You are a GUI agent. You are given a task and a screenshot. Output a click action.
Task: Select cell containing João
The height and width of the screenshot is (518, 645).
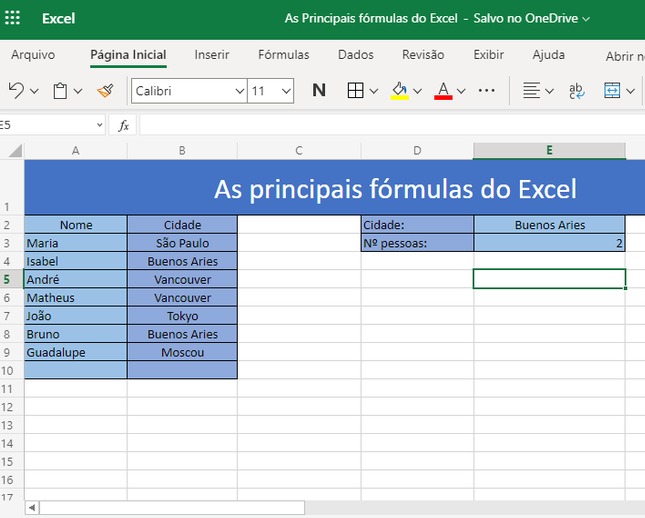click(76, 316)
